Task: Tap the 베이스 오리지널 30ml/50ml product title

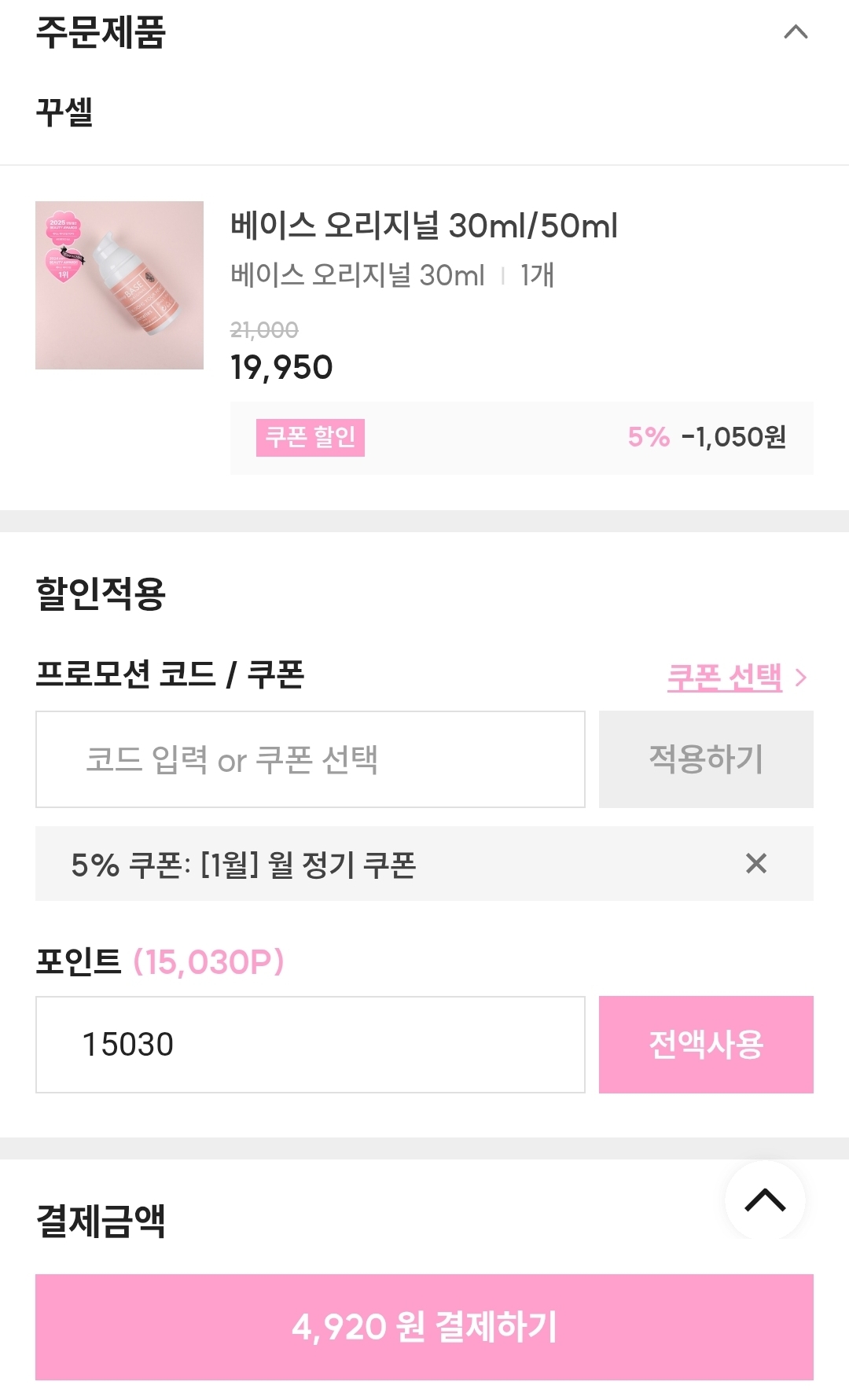Action: [424, 226]
